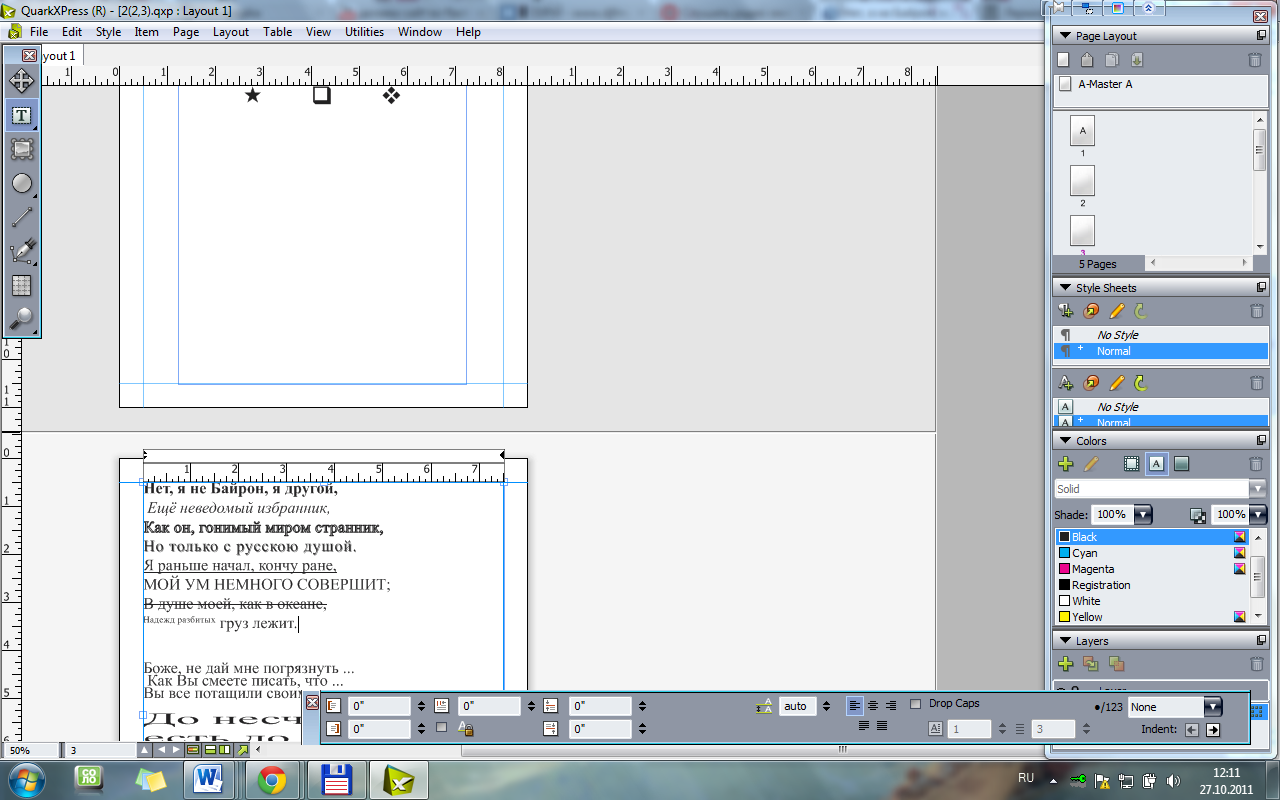Collapse the Style Sheets panel
The image size is (1280, 800).
(1066, 288)
